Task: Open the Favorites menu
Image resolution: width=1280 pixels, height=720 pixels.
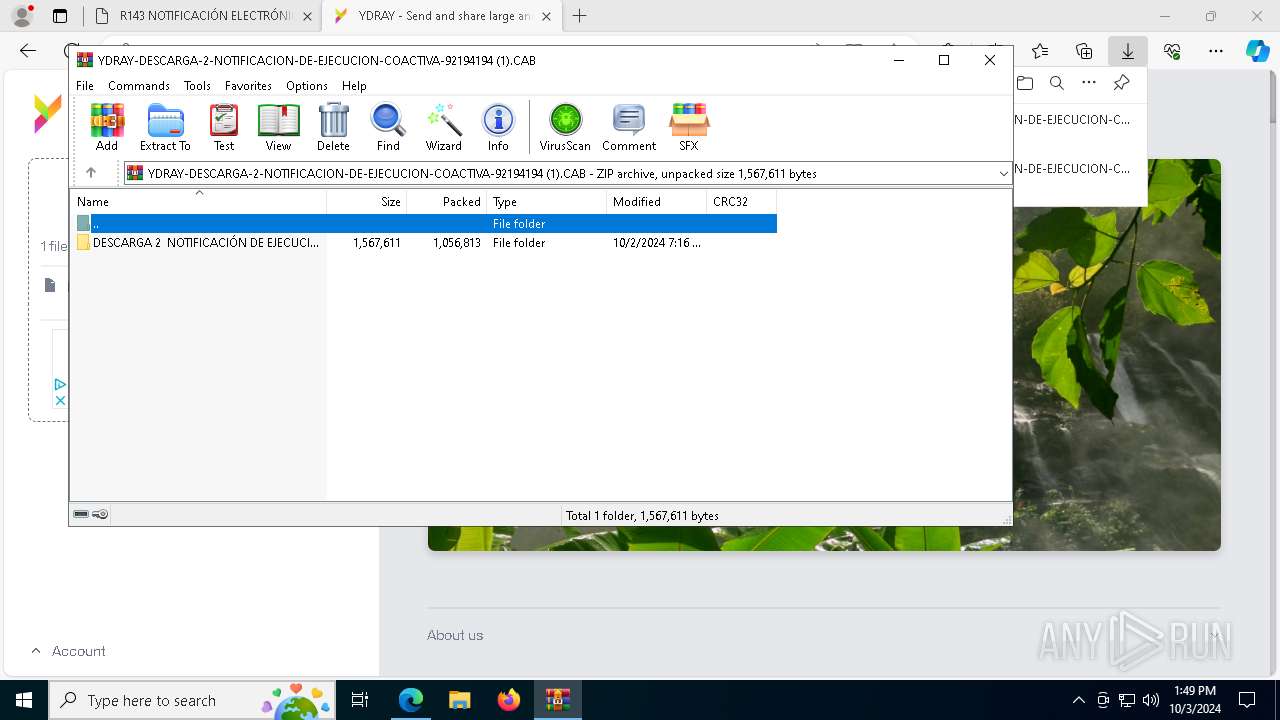Action: pyautogui.click(x=248, y=86)
